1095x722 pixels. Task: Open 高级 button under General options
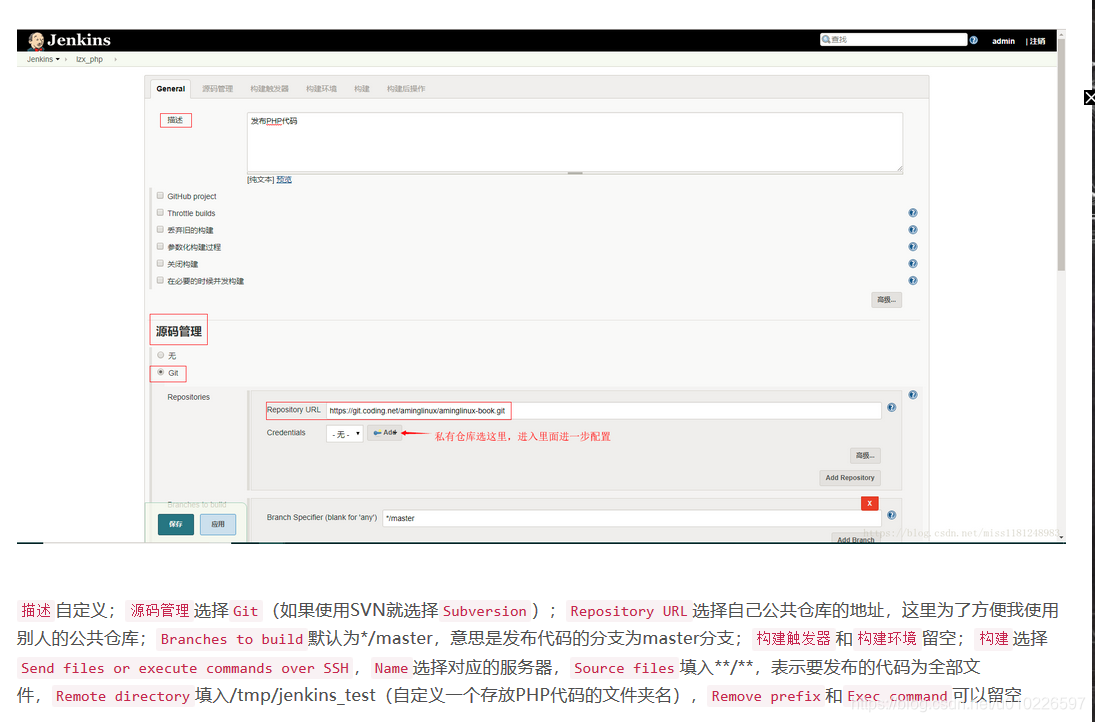coord(886,300)
